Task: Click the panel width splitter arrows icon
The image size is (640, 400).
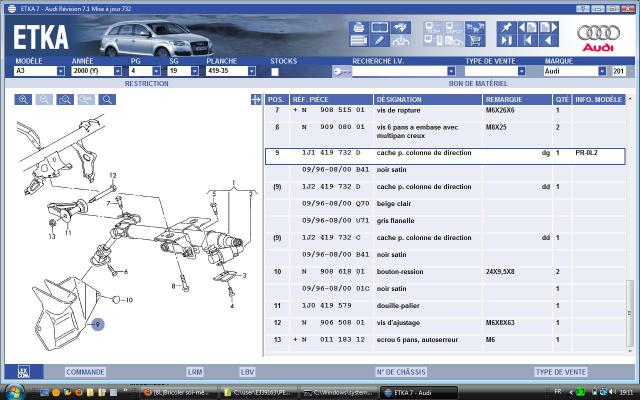Action: [x=256, y=100]
